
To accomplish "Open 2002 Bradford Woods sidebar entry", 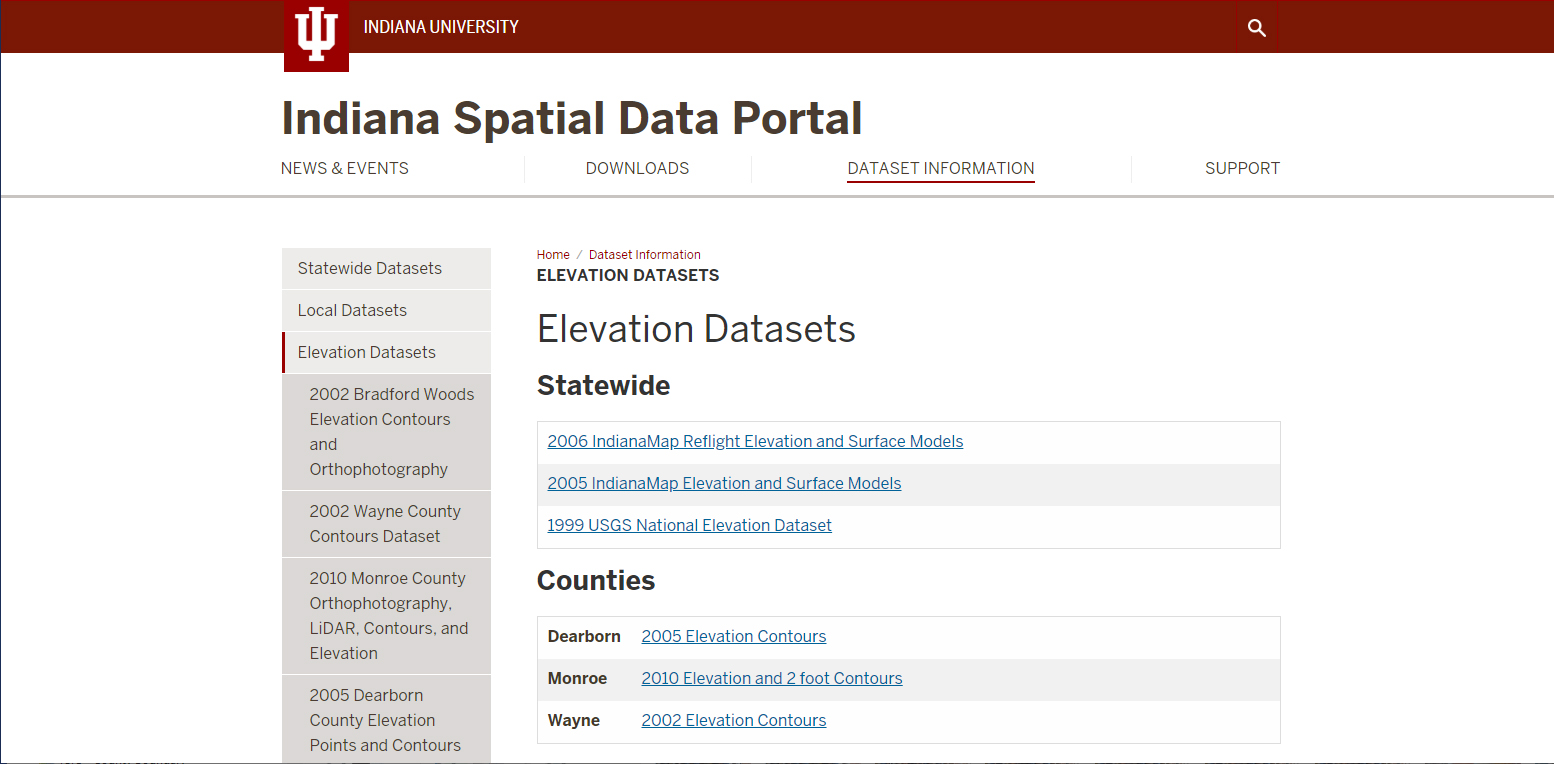I will point(391,431).
